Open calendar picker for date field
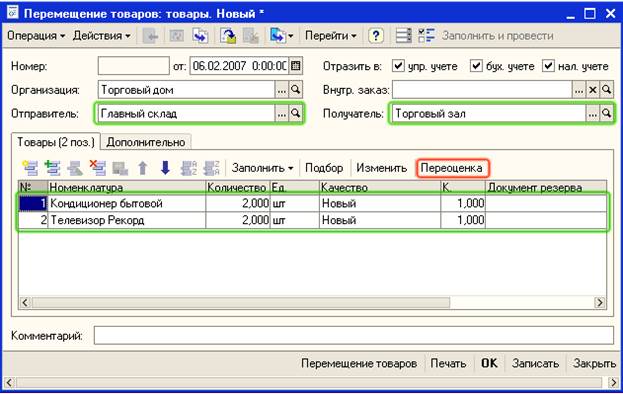The image size is (623, 394). [295, 66]
